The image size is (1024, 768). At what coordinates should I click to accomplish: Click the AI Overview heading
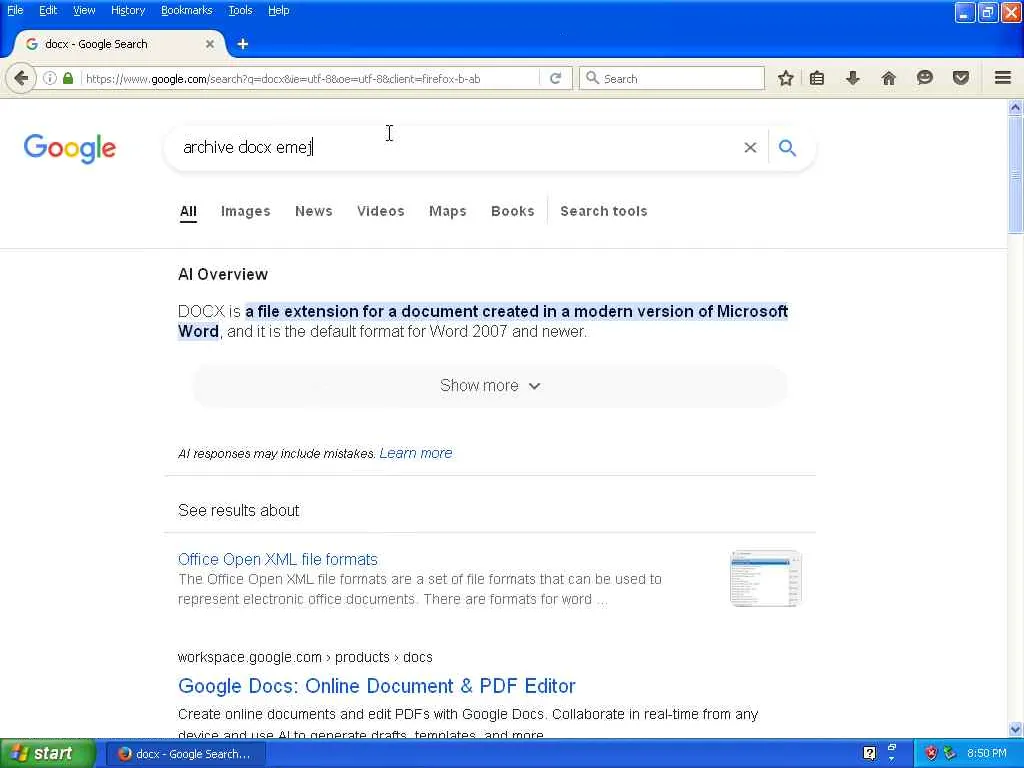(223, 274)
